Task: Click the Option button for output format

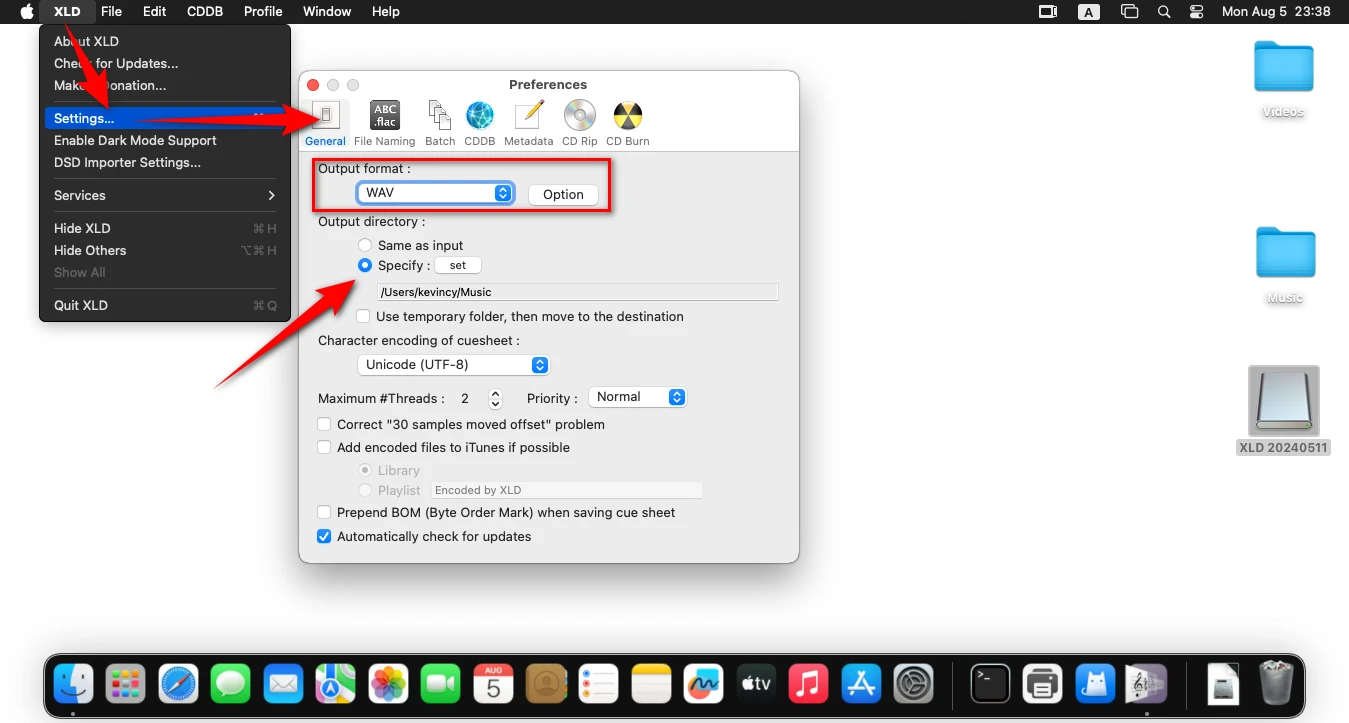Action: point(563,194)
